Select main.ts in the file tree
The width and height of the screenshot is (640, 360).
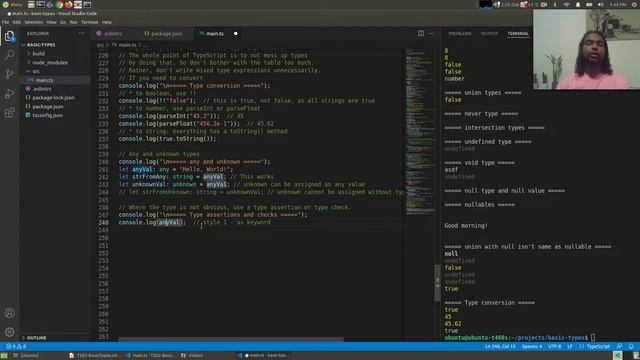pyautogui.click(x=55, y=80)
